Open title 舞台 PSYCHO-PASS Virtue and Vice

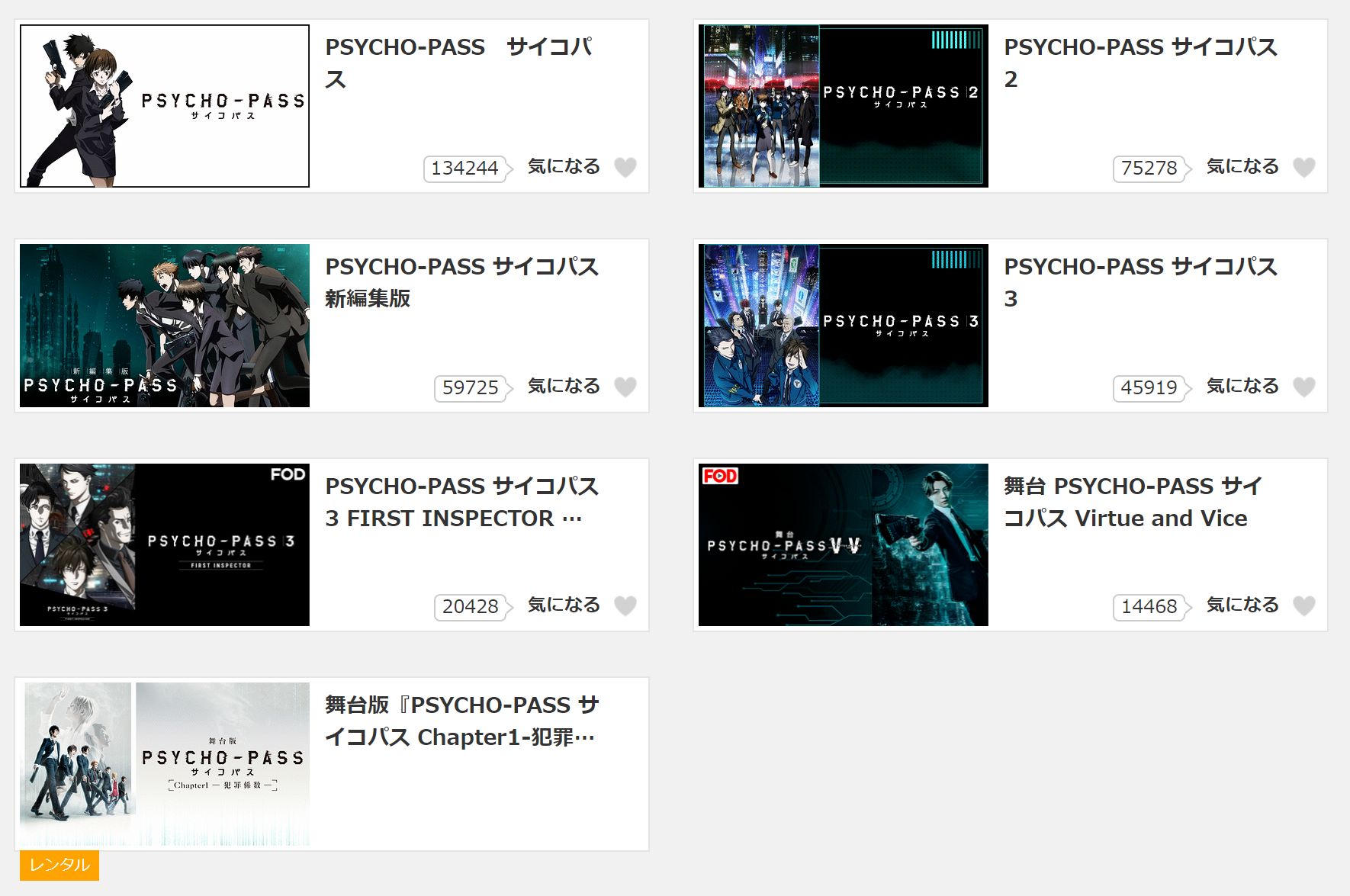pos(1133,502)
